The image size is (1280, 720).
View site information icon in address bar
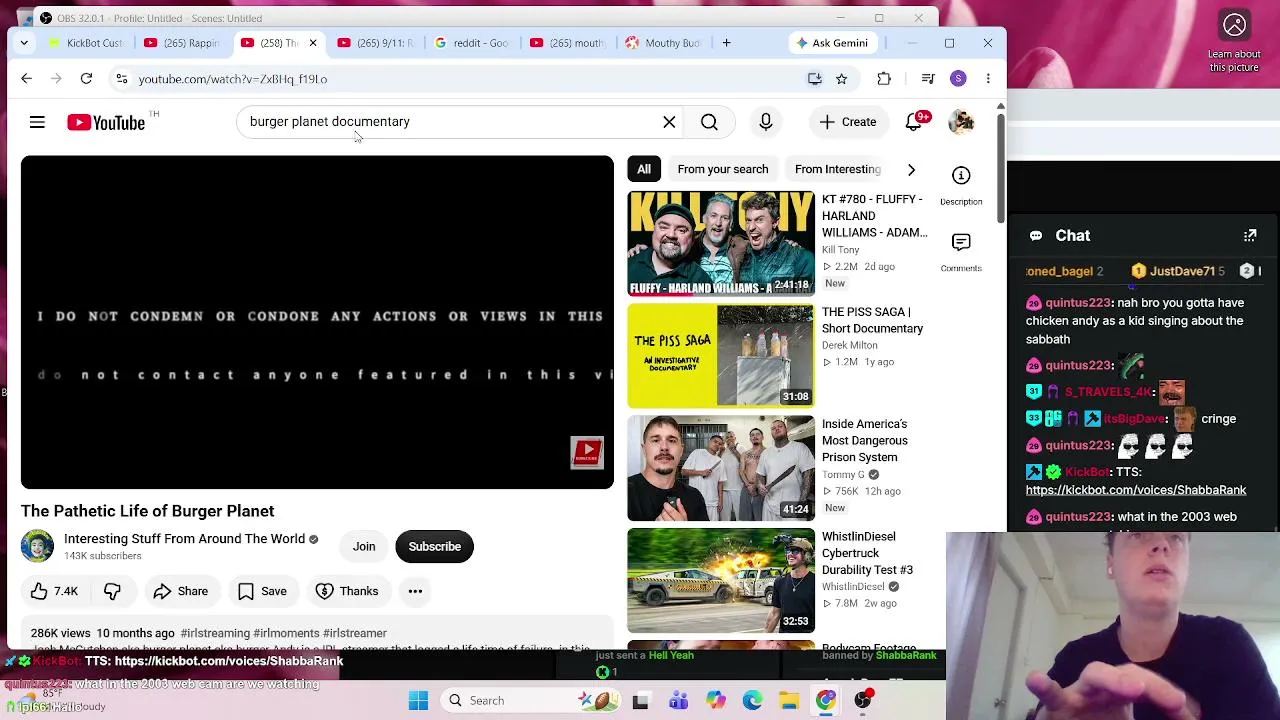(121, 79)
